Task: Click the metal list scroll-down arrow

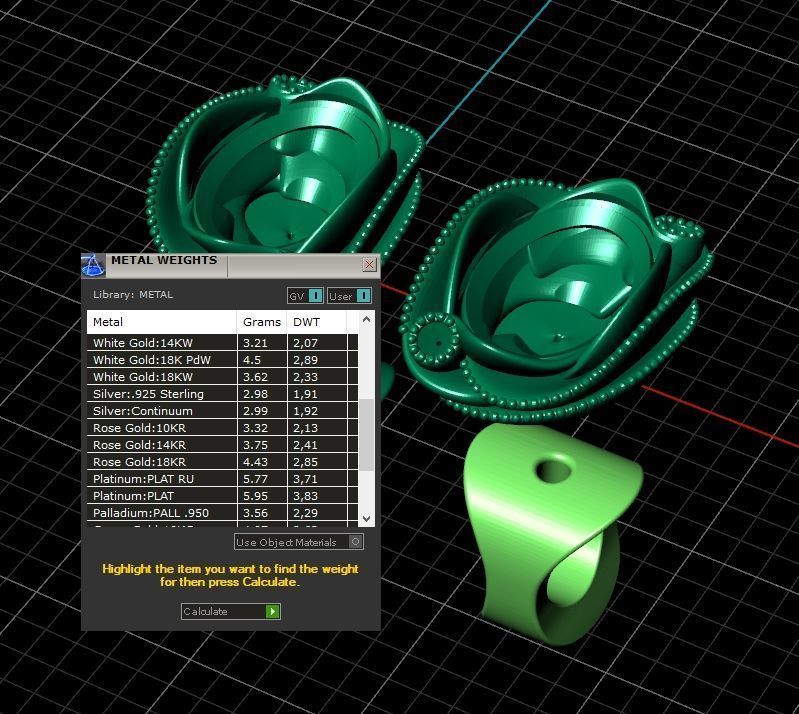Action: [x=366, y=518]
